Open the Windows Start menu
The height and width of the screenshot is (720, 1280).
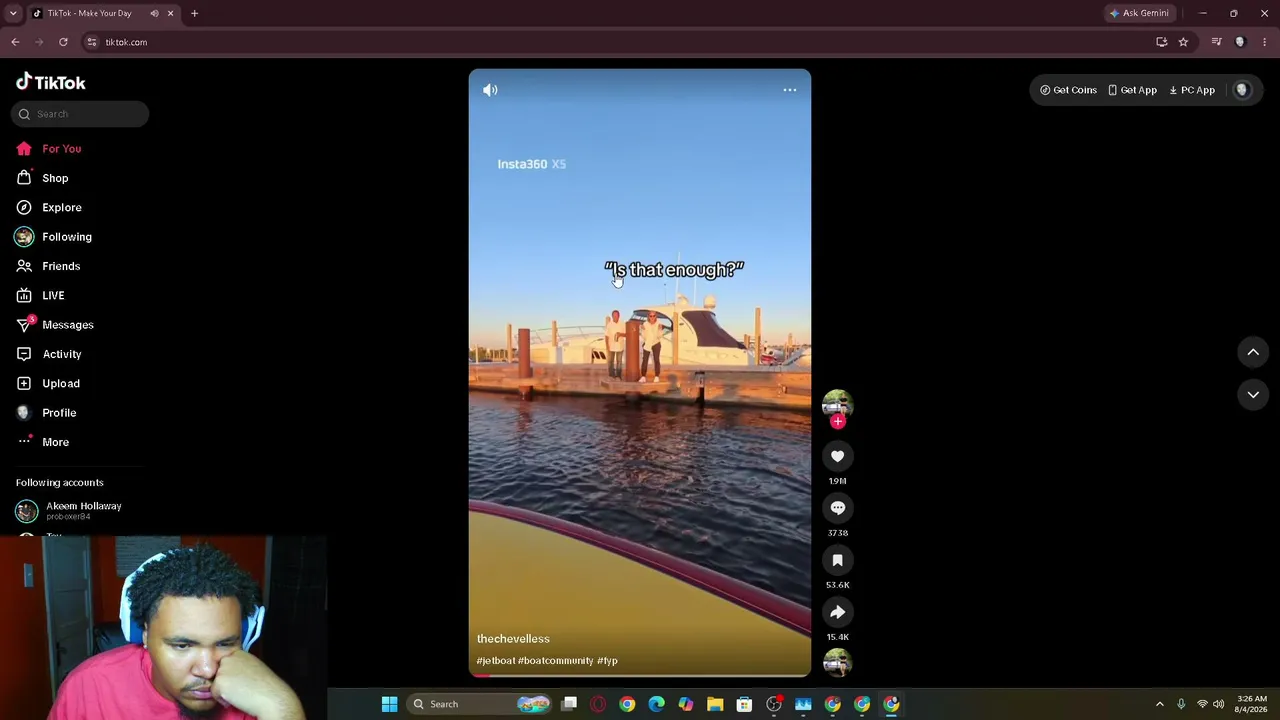tap(389, 704)
